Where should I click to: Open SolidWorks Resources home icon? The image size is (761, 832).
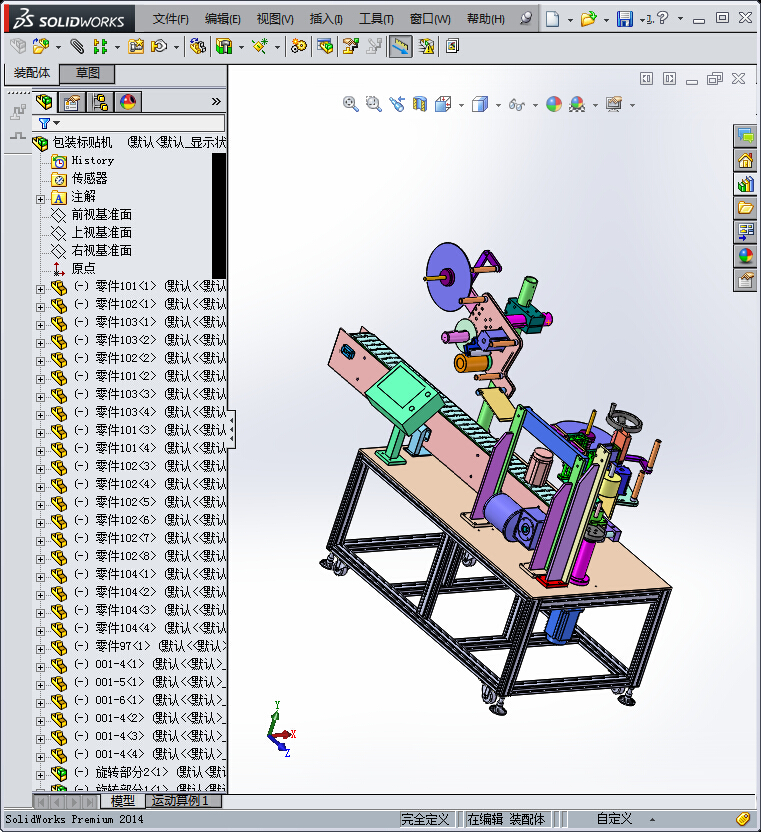pos(745,160)
